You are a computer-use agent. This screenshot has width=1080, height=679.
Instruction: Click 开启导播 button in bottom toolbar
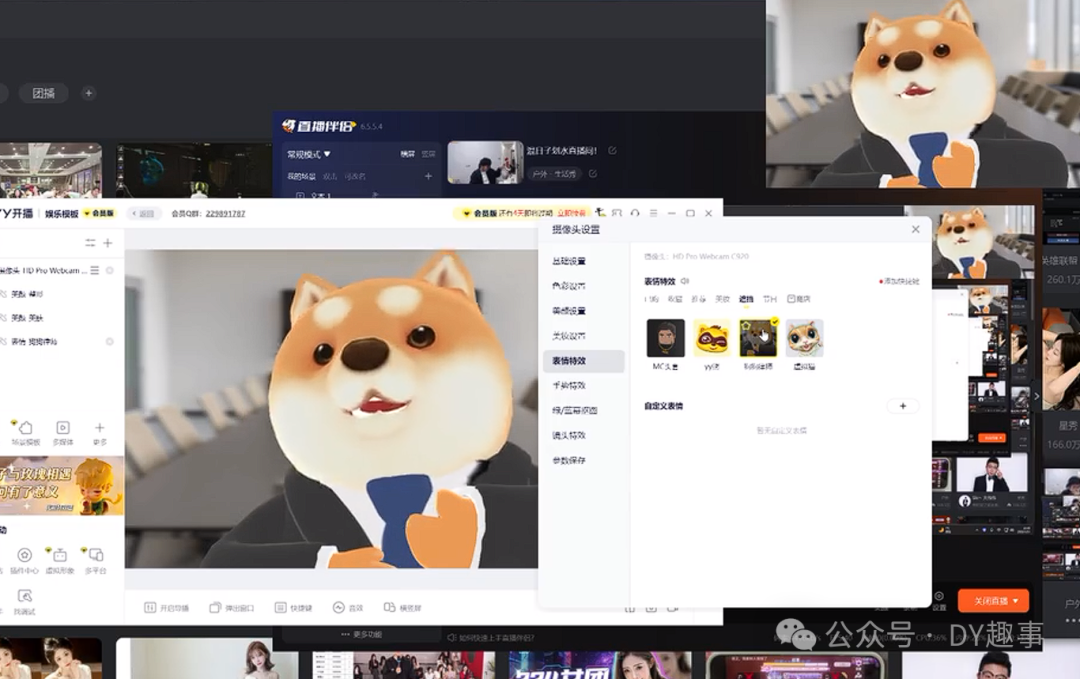(166, 607)
